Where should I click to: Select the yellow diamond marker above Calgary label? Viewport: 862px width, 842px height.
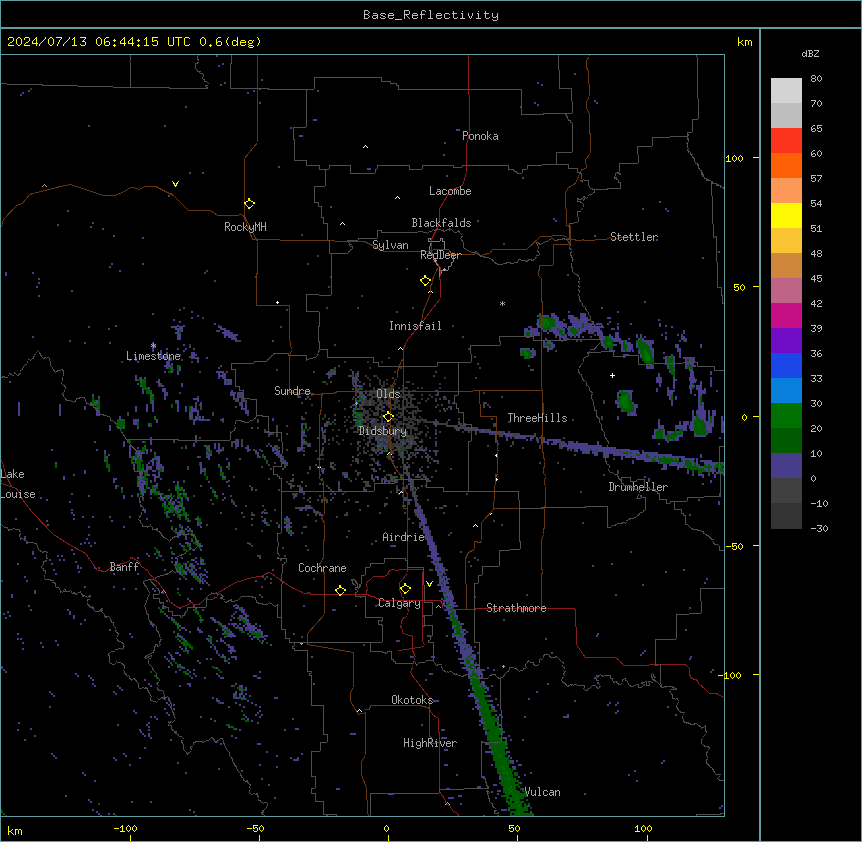tap(405, 589)
